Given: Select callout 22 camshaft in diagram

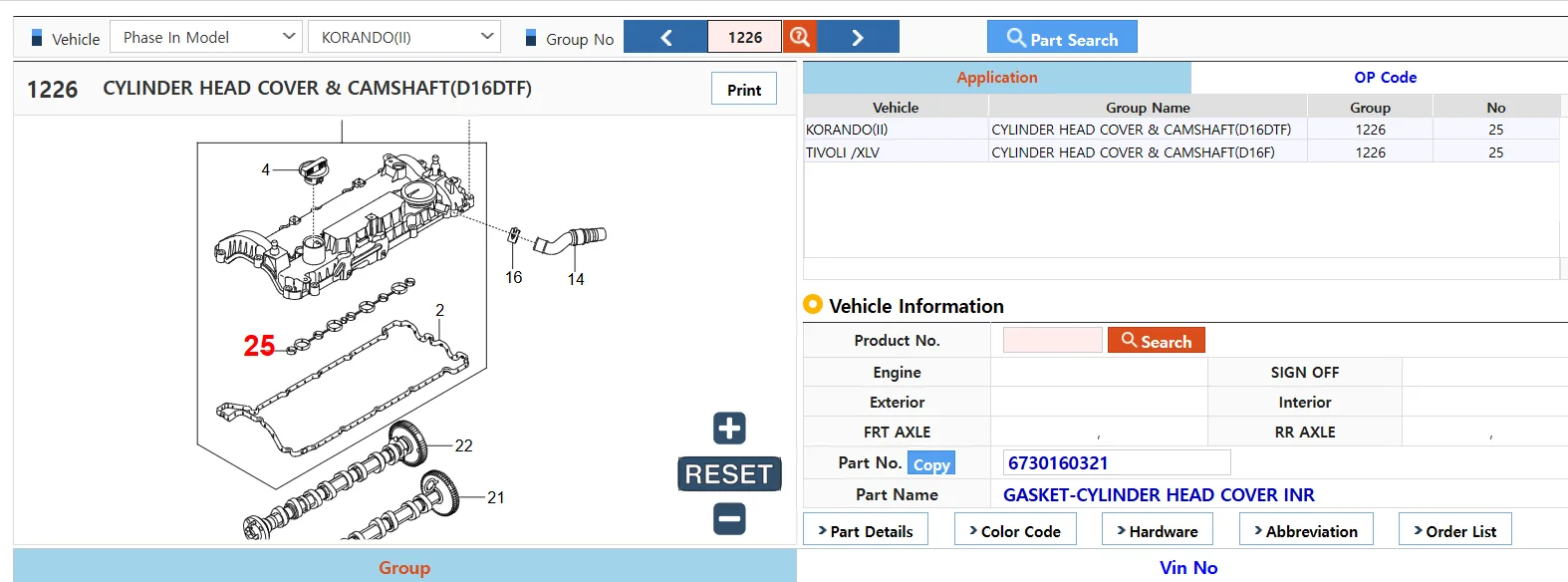Looking at the screenshot, I should [463, 445].
